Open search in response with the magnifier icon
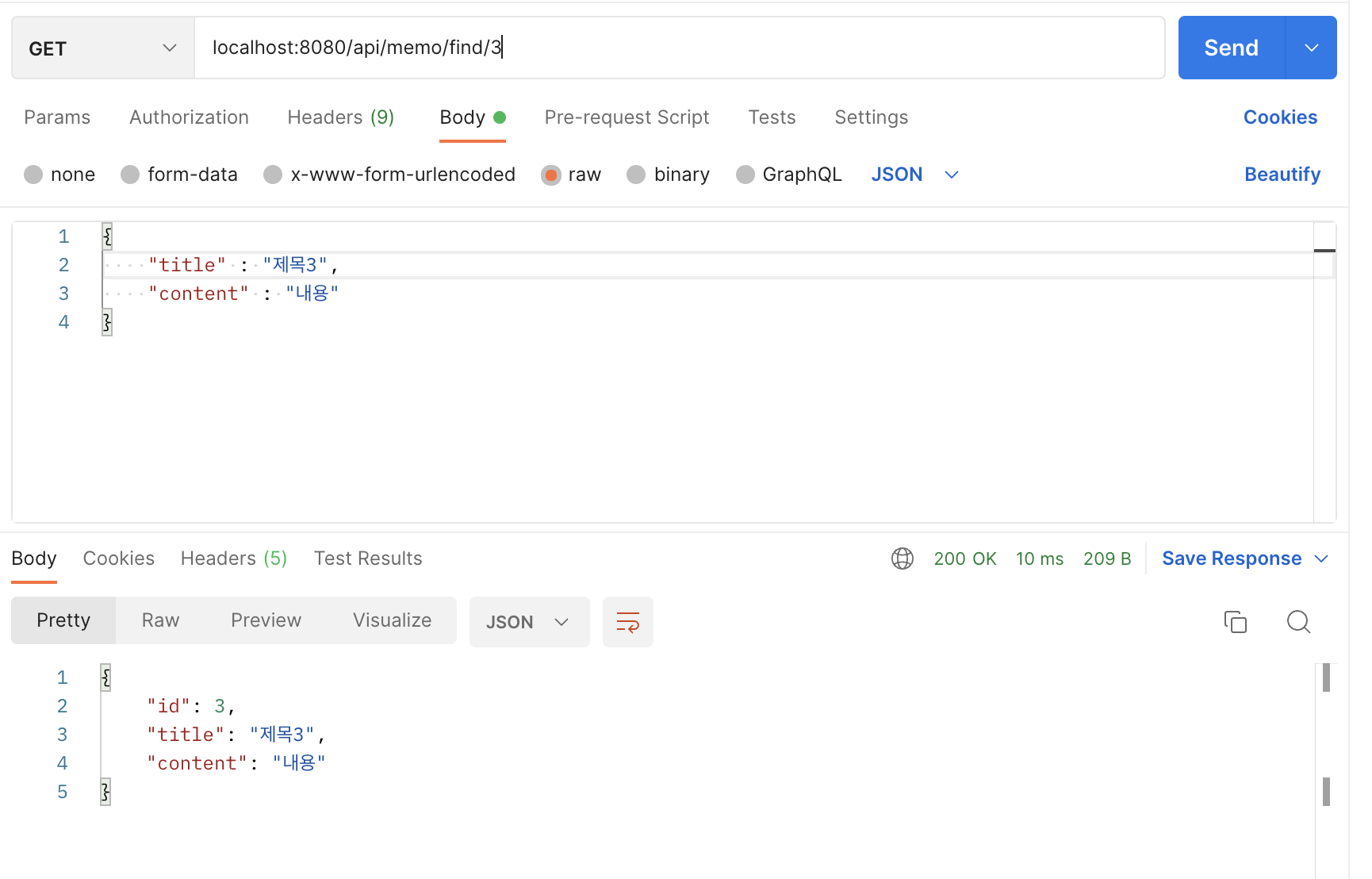Viewport: 1372px width, 879px height. (1298, 622)
